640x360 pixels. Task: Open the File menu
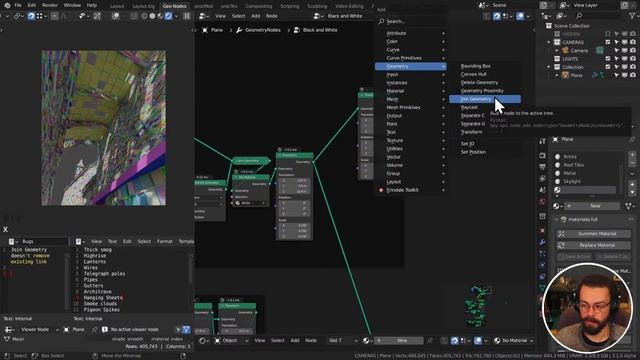[18, 5]
